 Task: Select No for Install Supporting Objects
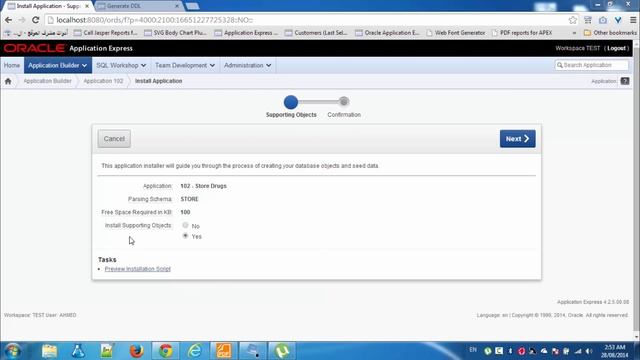click(185, 225)
